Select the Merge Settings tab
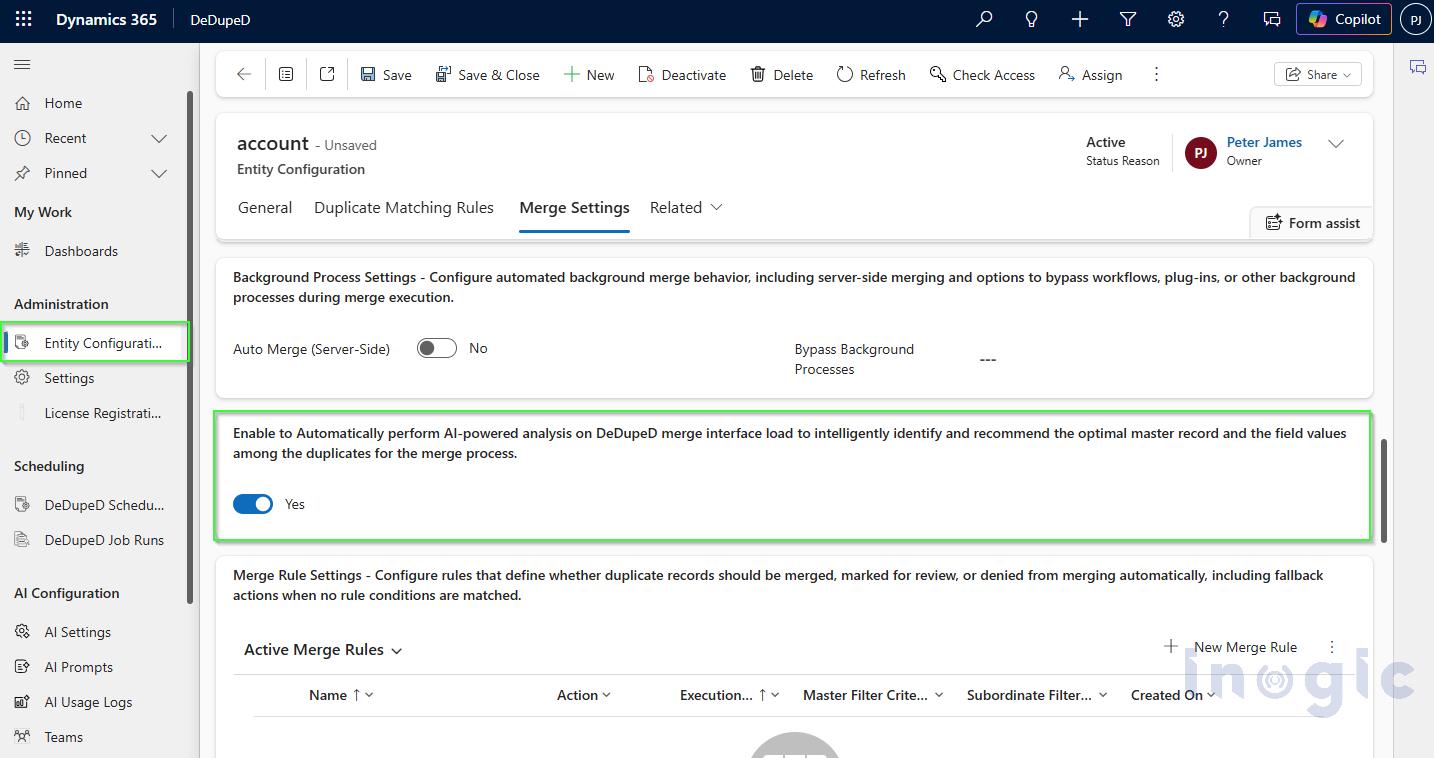This screenshot has height=758, width=1434. (574, 208)
